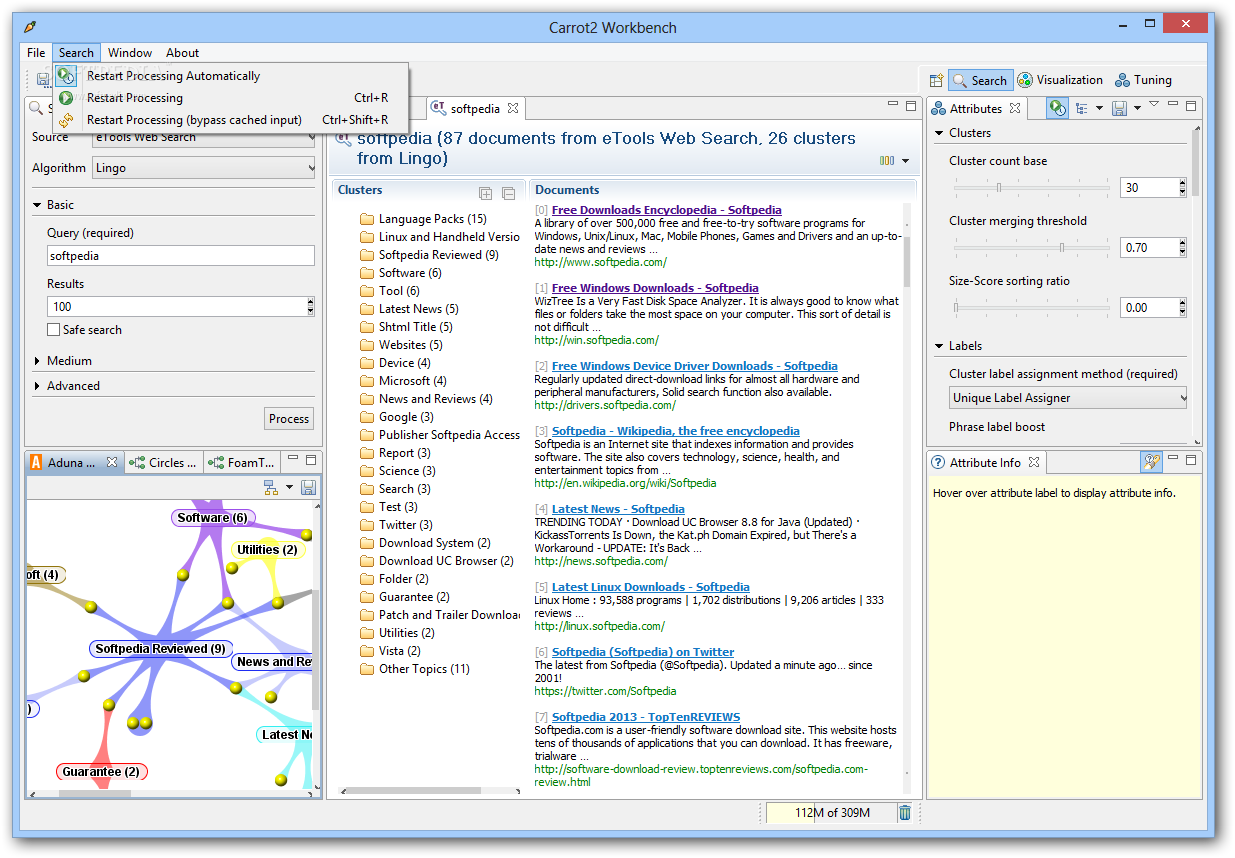The image size is (1235, 858).
Task: Switch to the Tuning perspective
Action: coord(1143,80)
